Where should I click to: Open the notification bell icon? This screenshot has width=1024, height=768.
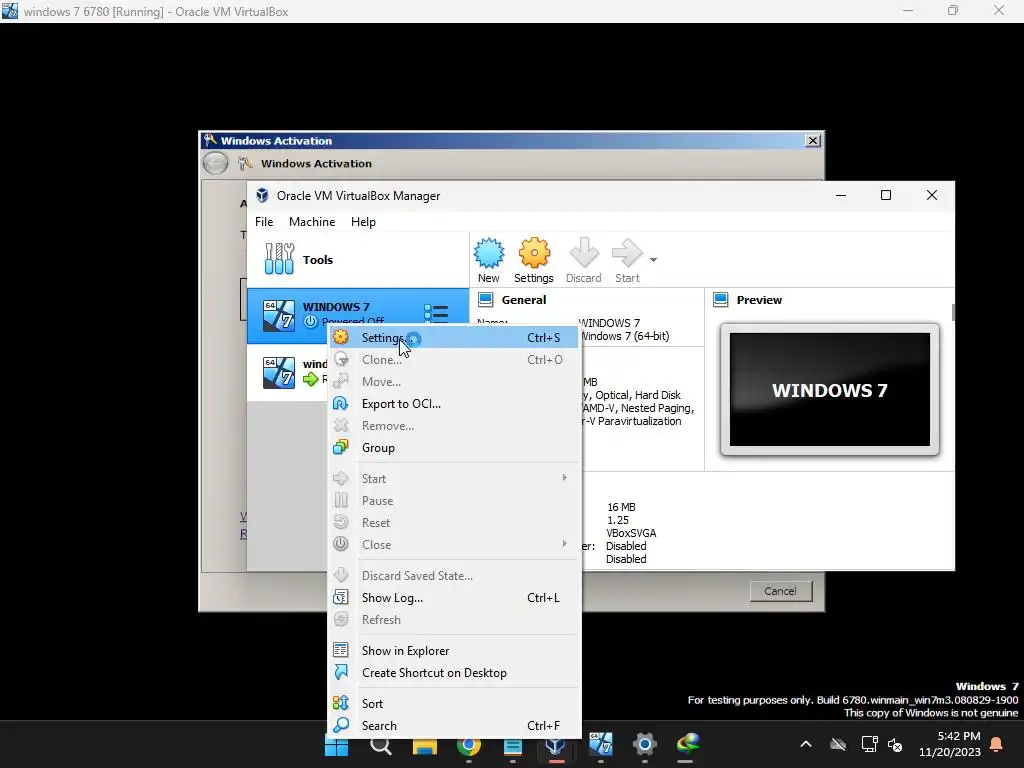point(997,744)
